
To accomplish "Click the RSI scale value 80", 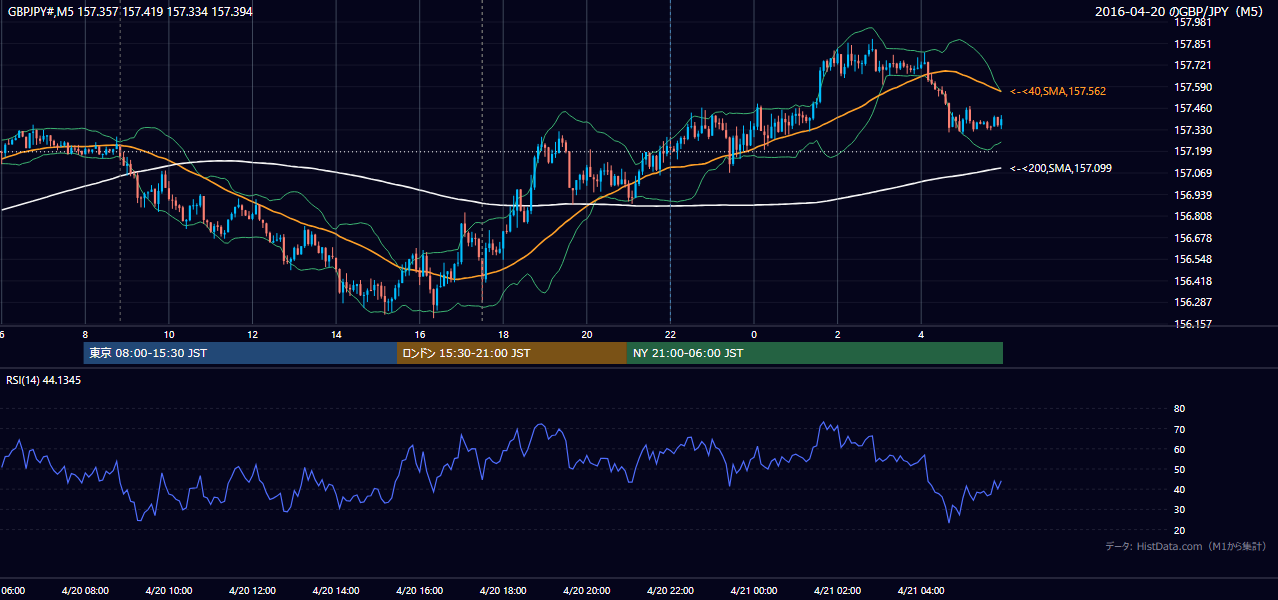I will click(1179, 409).
